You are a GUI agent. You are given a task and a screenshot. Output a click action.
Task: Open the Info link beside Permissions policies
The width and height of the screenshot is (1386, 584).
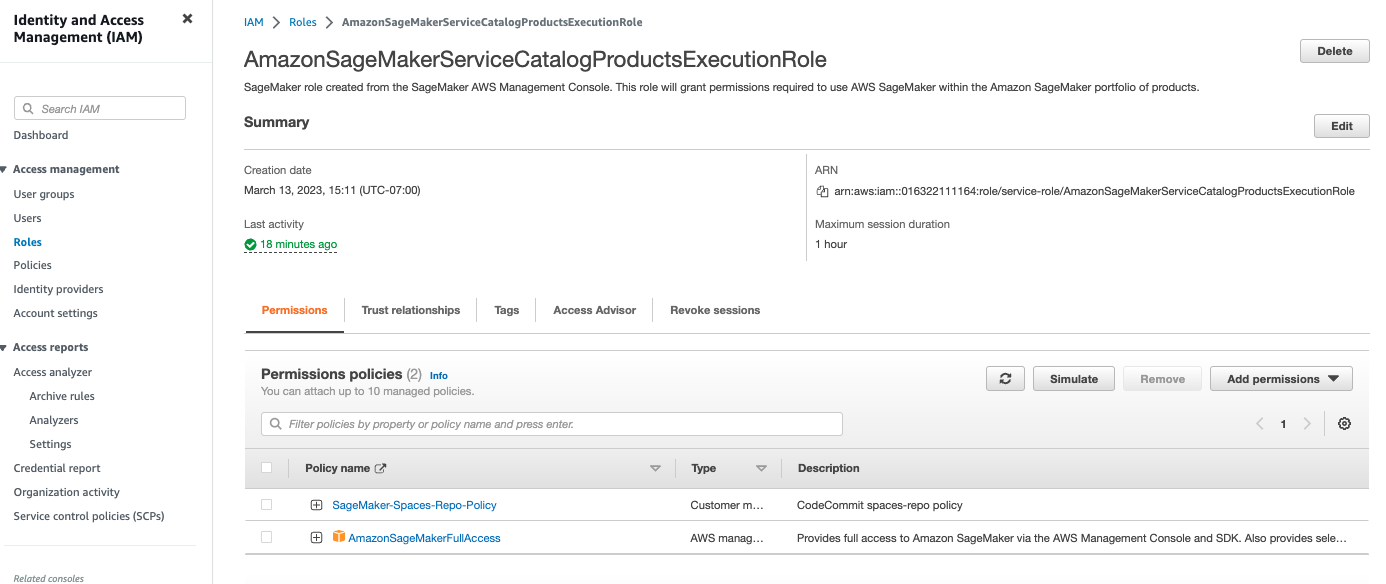coord(439,375)
